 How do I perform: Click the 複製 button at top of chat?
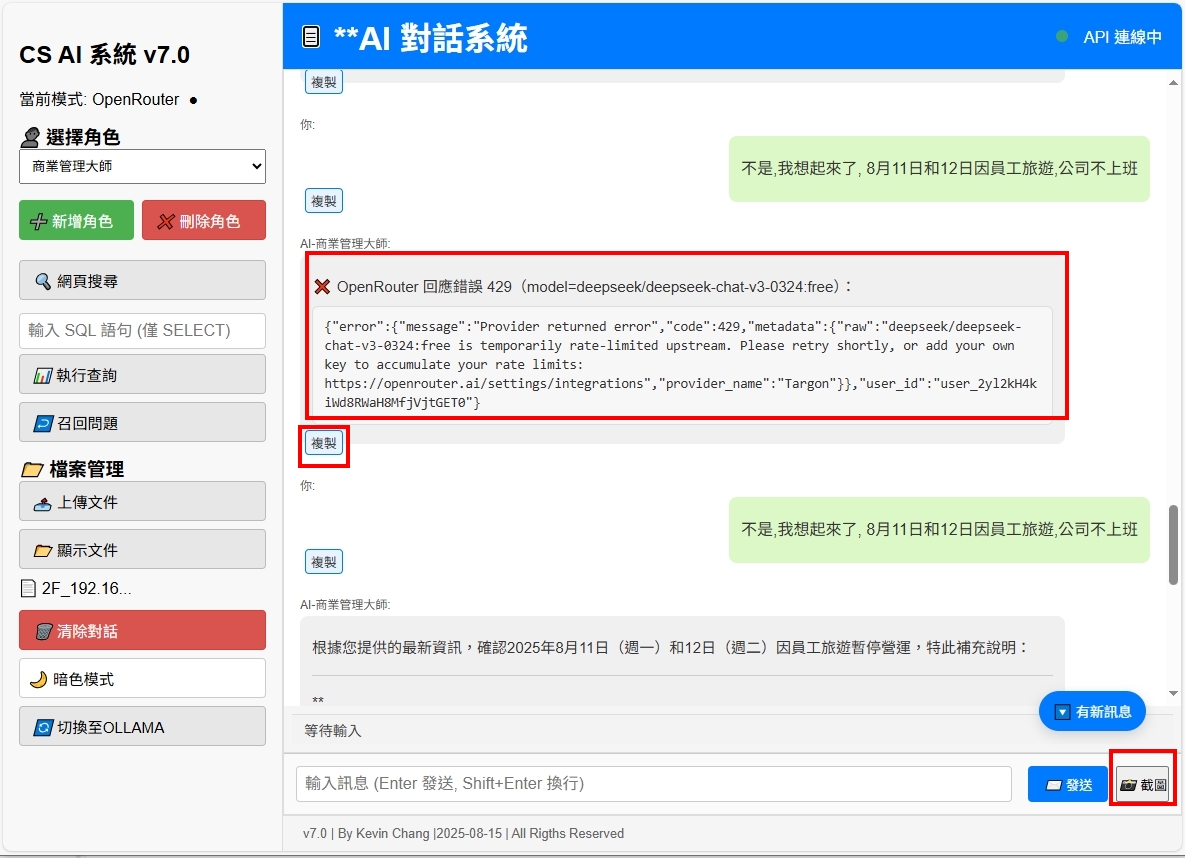(x=323, y=82)
